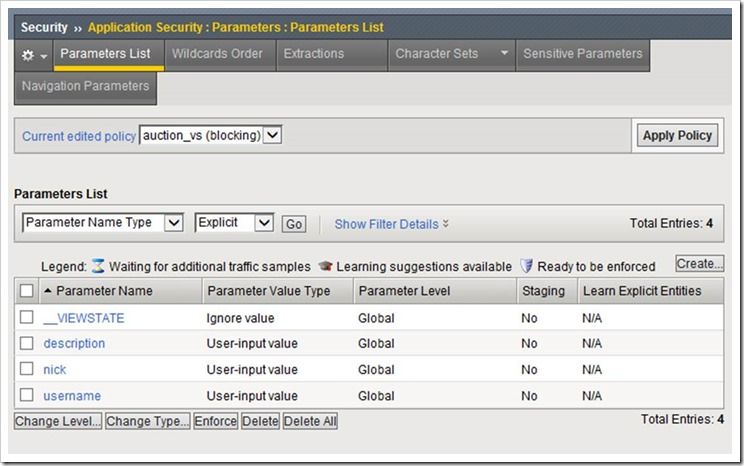Viewport: 744px width, 466px height.
Task: Select the description row checkbox
Action: pos(26,344)
